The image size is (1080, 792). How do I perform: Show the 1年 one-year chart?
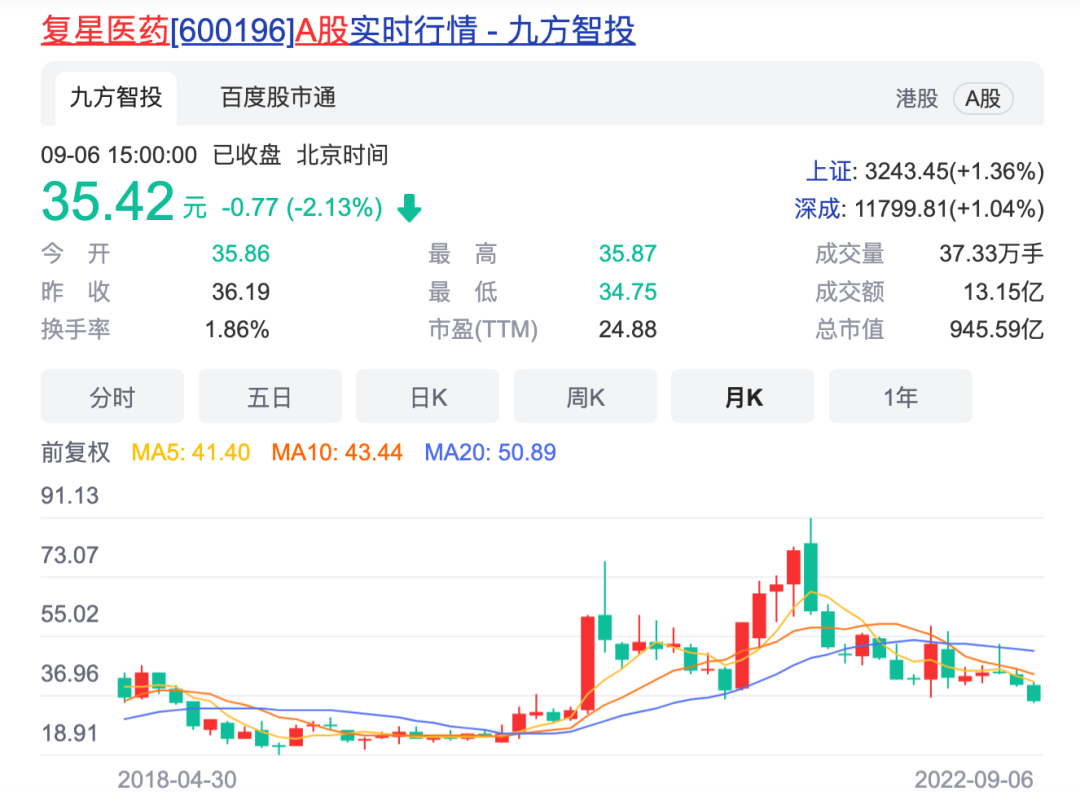[900, 397]
